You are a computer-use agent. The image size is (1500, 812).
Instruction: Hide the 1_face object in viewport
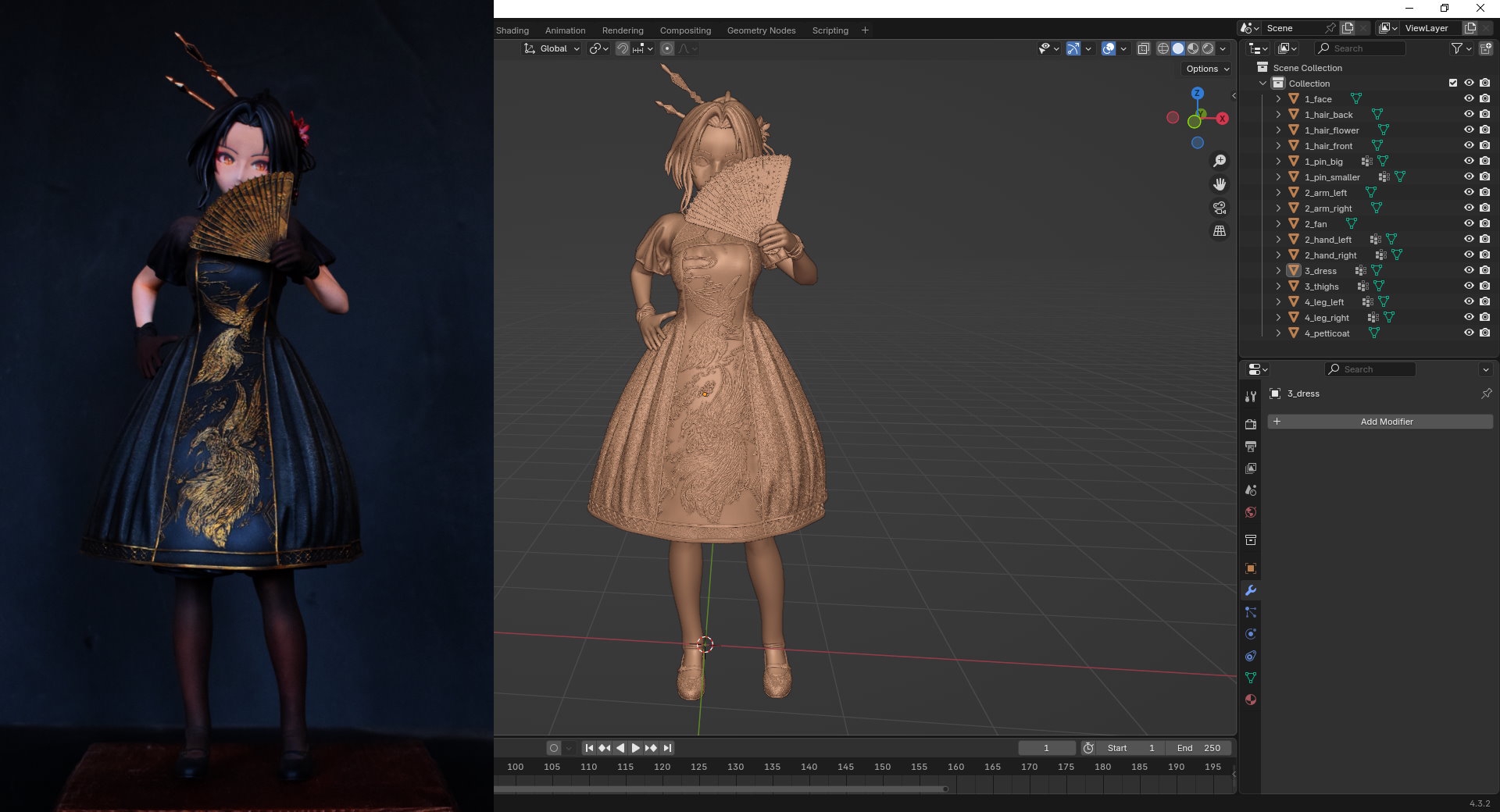point(1469,99)
